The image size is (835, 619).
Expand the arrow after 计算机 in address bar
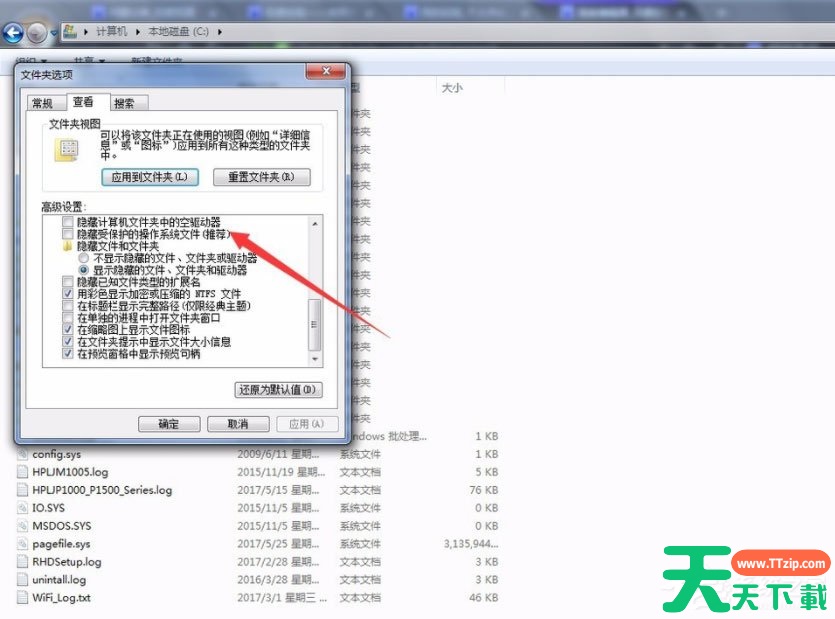(137, 32)
